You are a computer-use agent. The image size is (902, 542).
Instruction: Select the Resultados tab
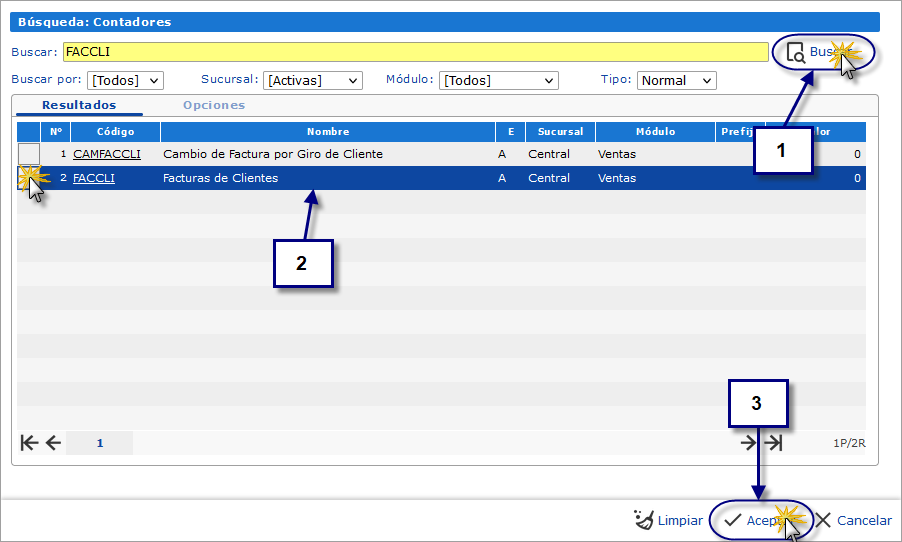tap(79, 105)
